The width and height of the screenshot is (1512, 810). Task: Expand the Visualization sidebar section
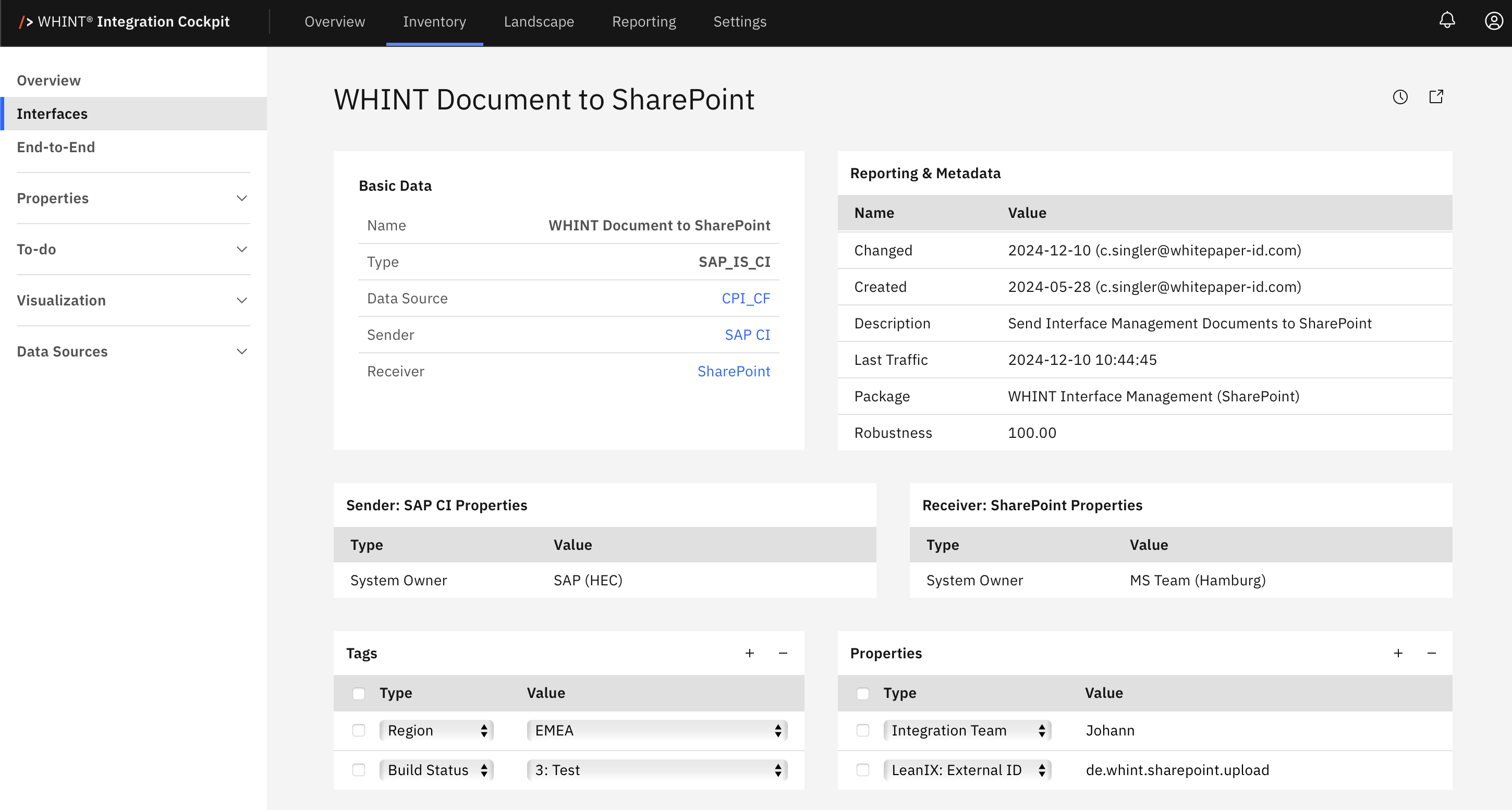(133, 301)
